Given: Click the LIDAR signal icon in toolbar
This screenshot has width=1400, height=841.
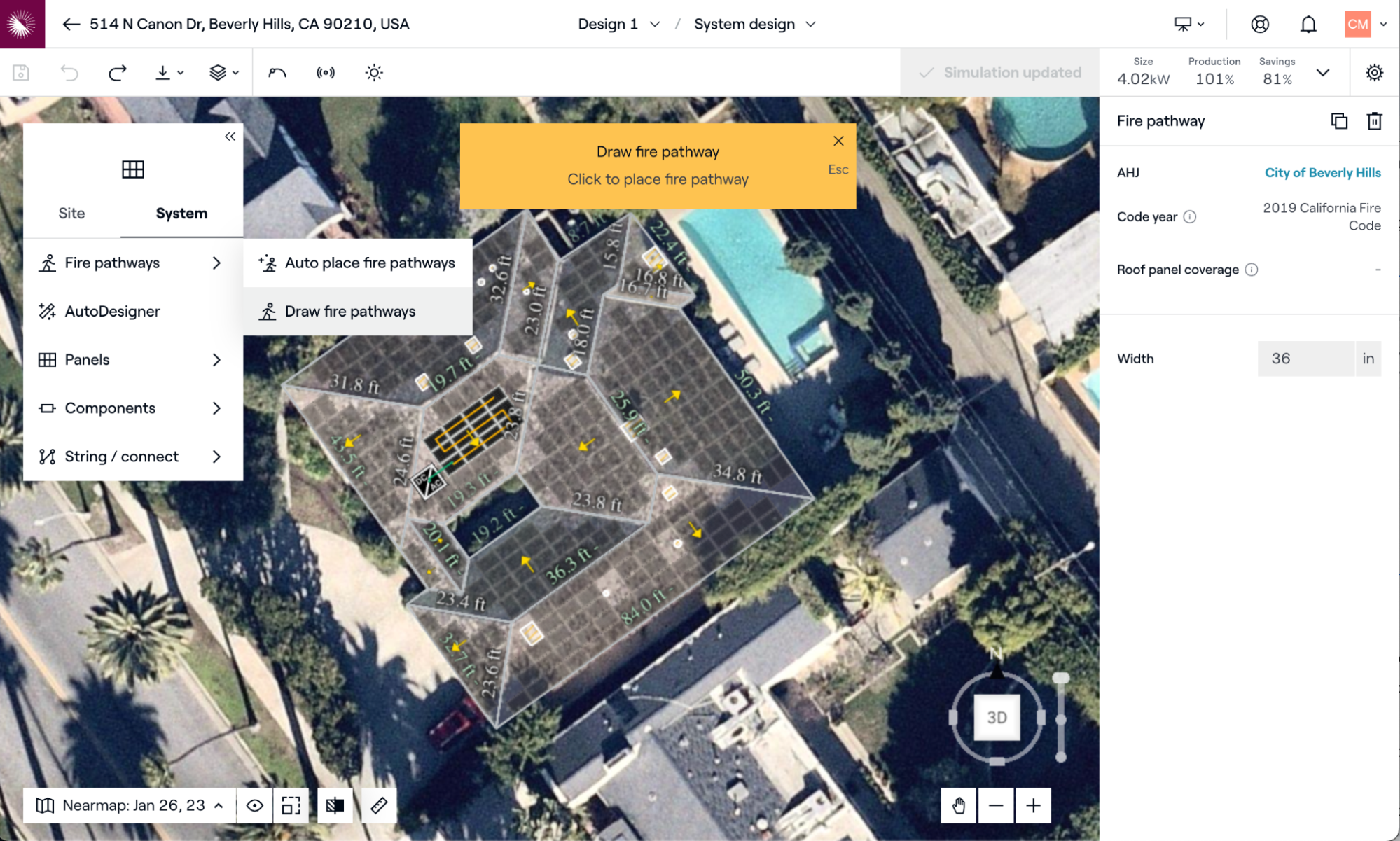Looking at the screenshot, I should (x=326, y=72).
